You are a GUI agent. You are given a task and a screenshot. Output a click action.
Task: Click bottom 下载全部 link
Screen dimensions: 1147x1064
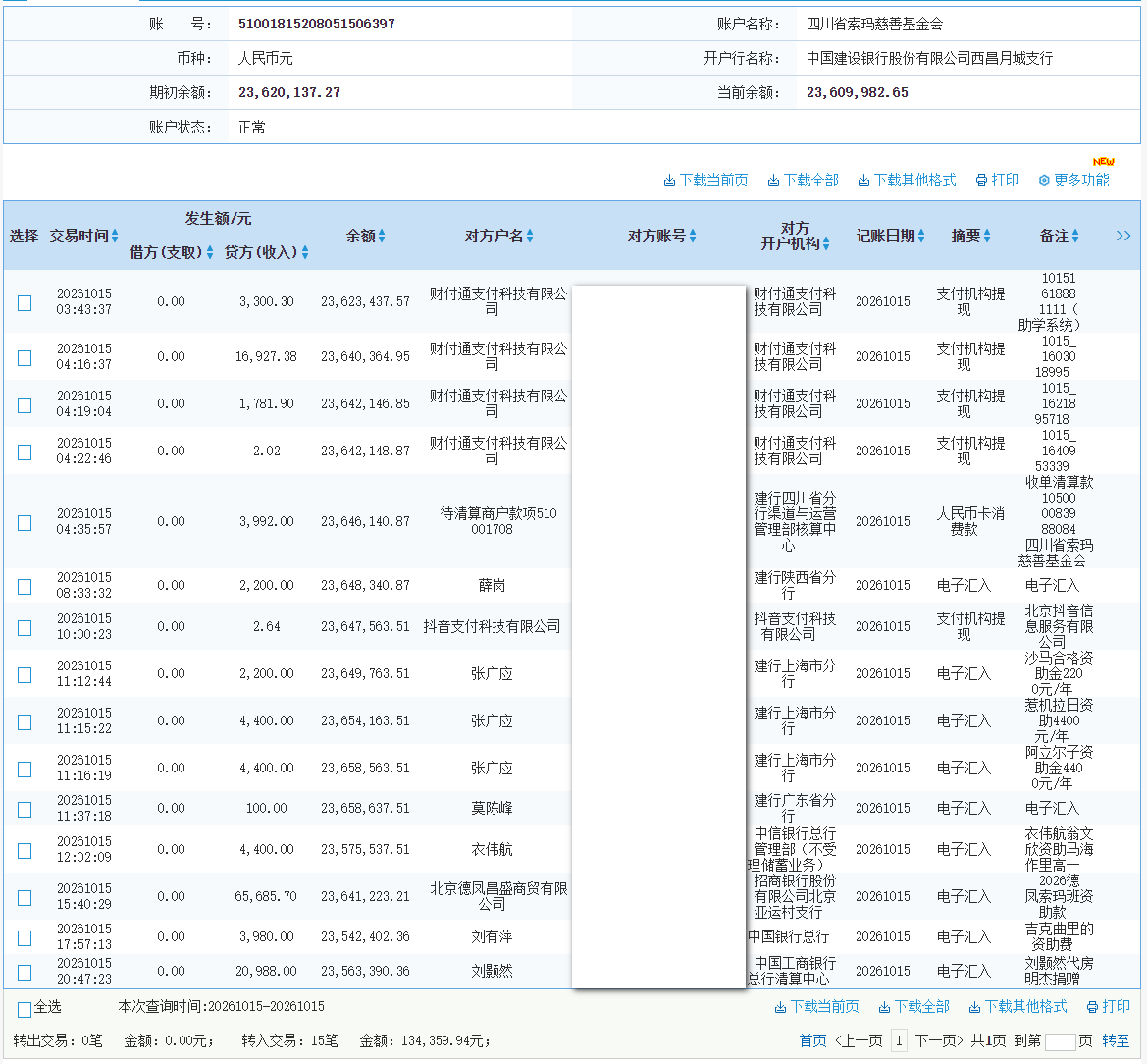click(914, 1007)
